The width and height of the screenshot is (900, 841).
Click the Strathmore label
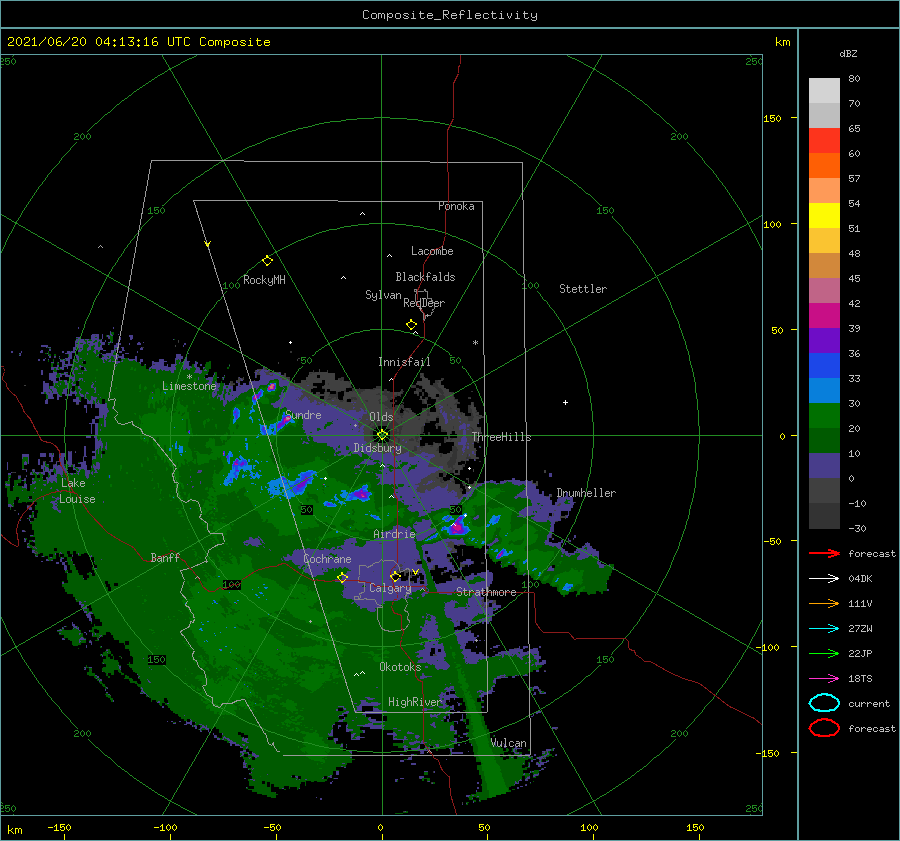486,592
